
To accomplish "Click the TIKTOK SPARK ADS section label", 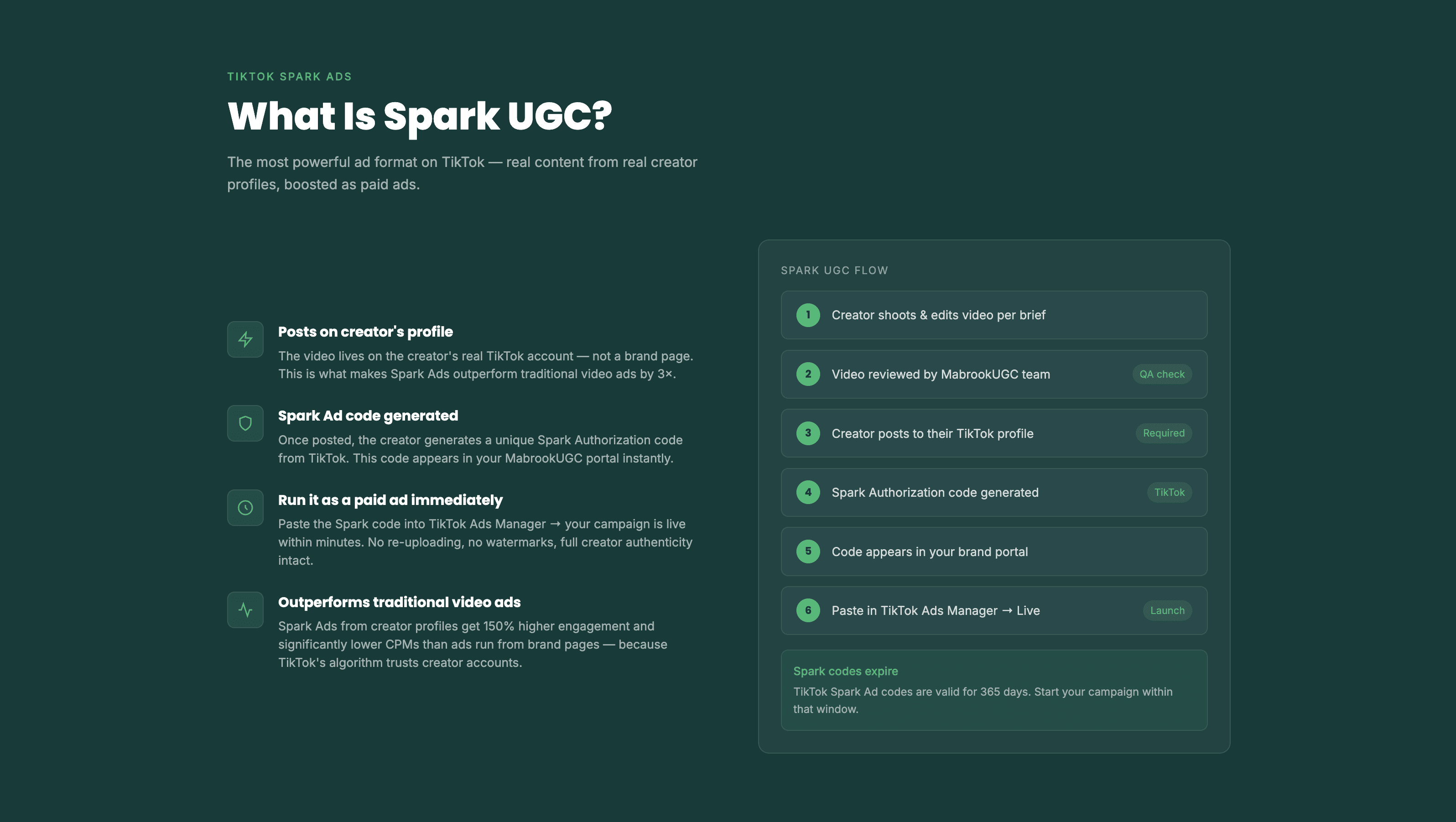I will point(289,76).
